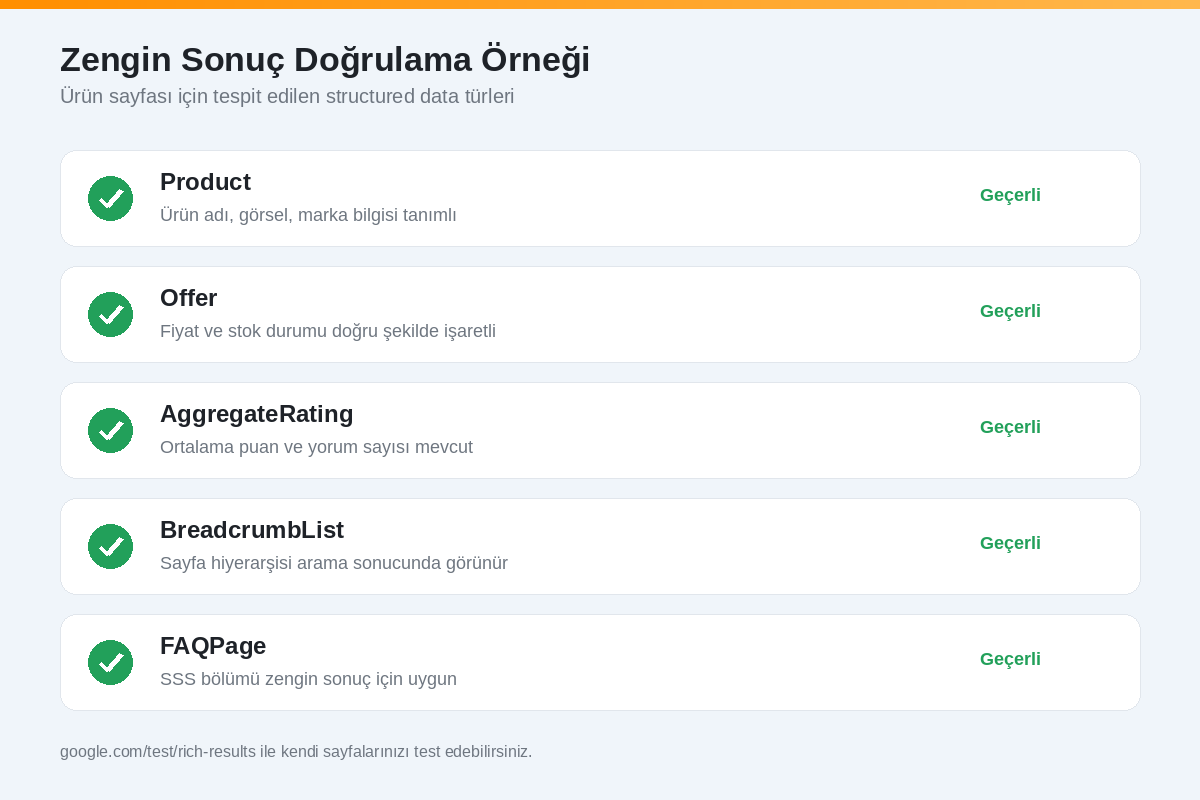Select the Product heading

(x=205, y=182)
